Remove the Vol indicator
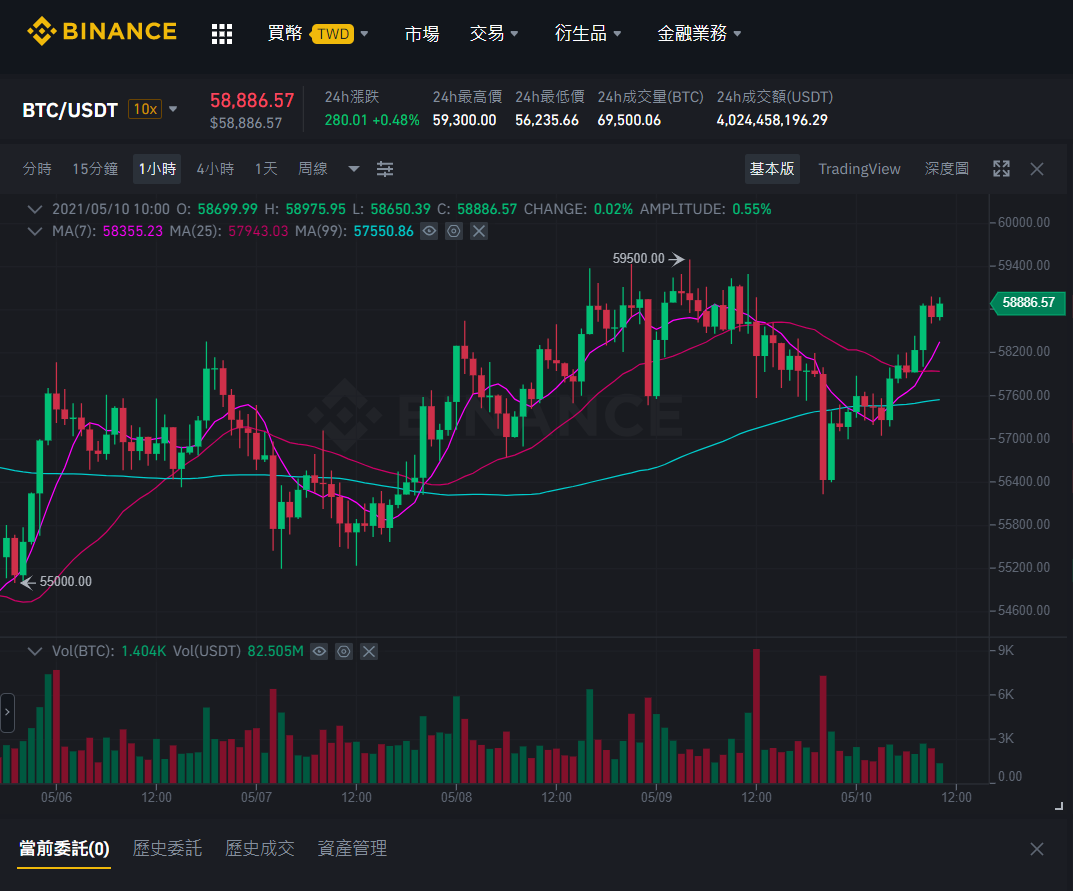The height and width of the screenshot is (891, 1073). (369, 651)
